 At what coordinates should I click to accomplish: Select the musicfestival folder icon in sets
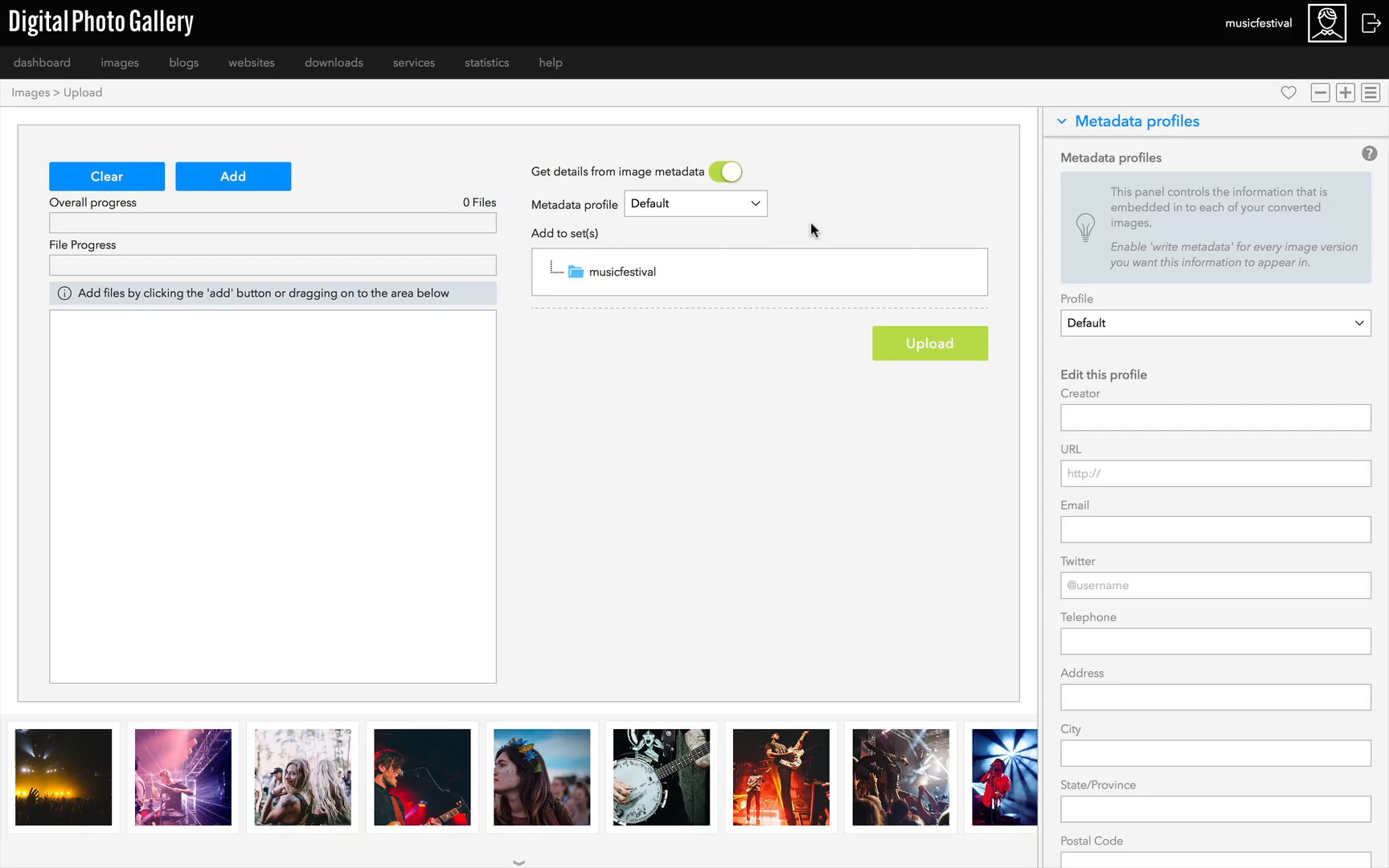[x=576, y=272]
